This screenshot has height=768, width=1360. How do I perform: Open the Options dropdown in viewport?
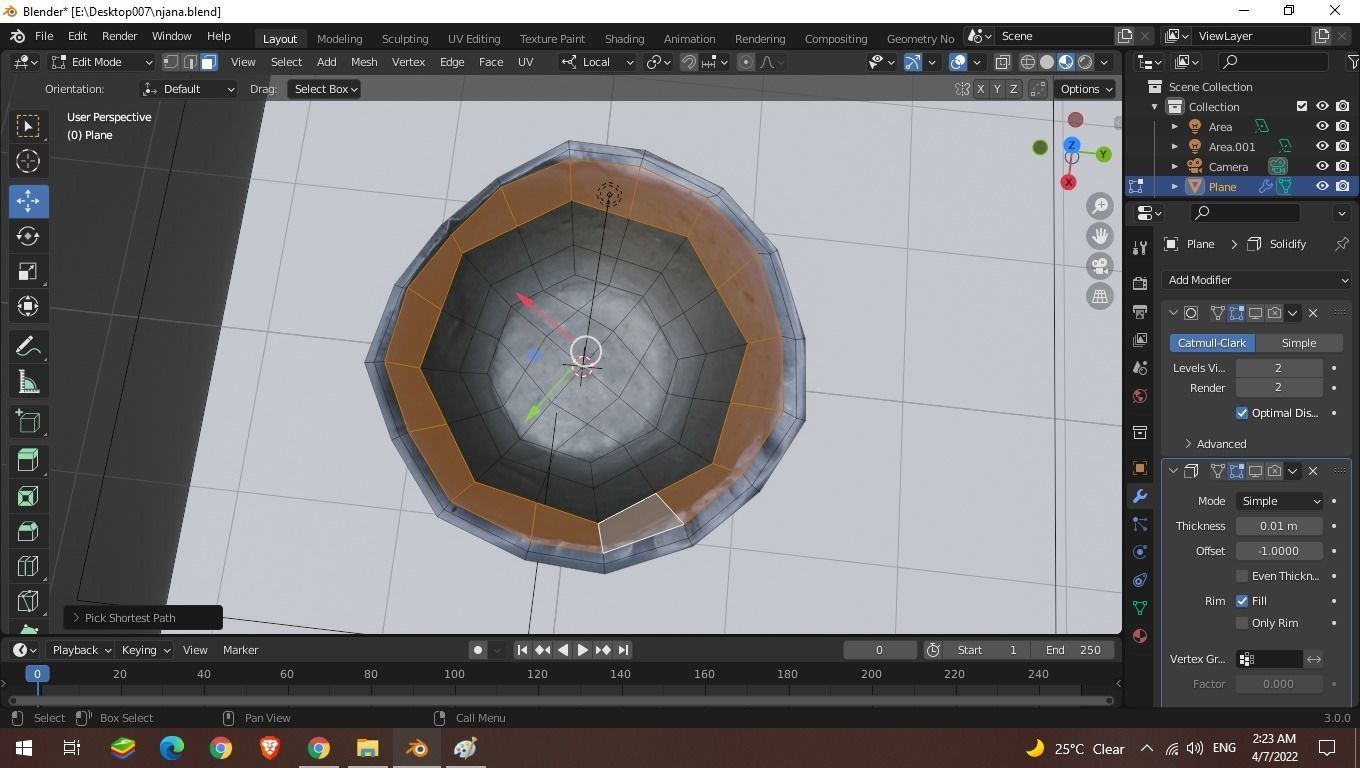(1086, 89)
